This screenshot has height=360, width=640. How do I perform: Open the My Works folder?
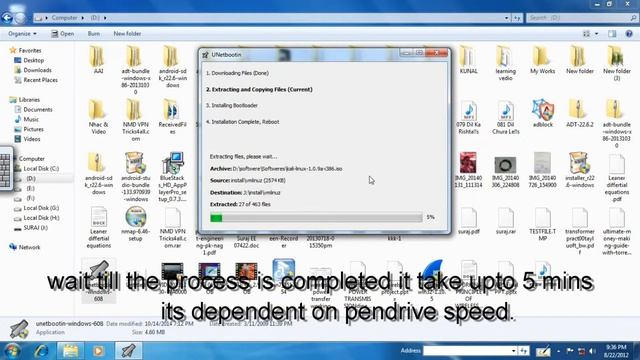(x=542, y=60)
